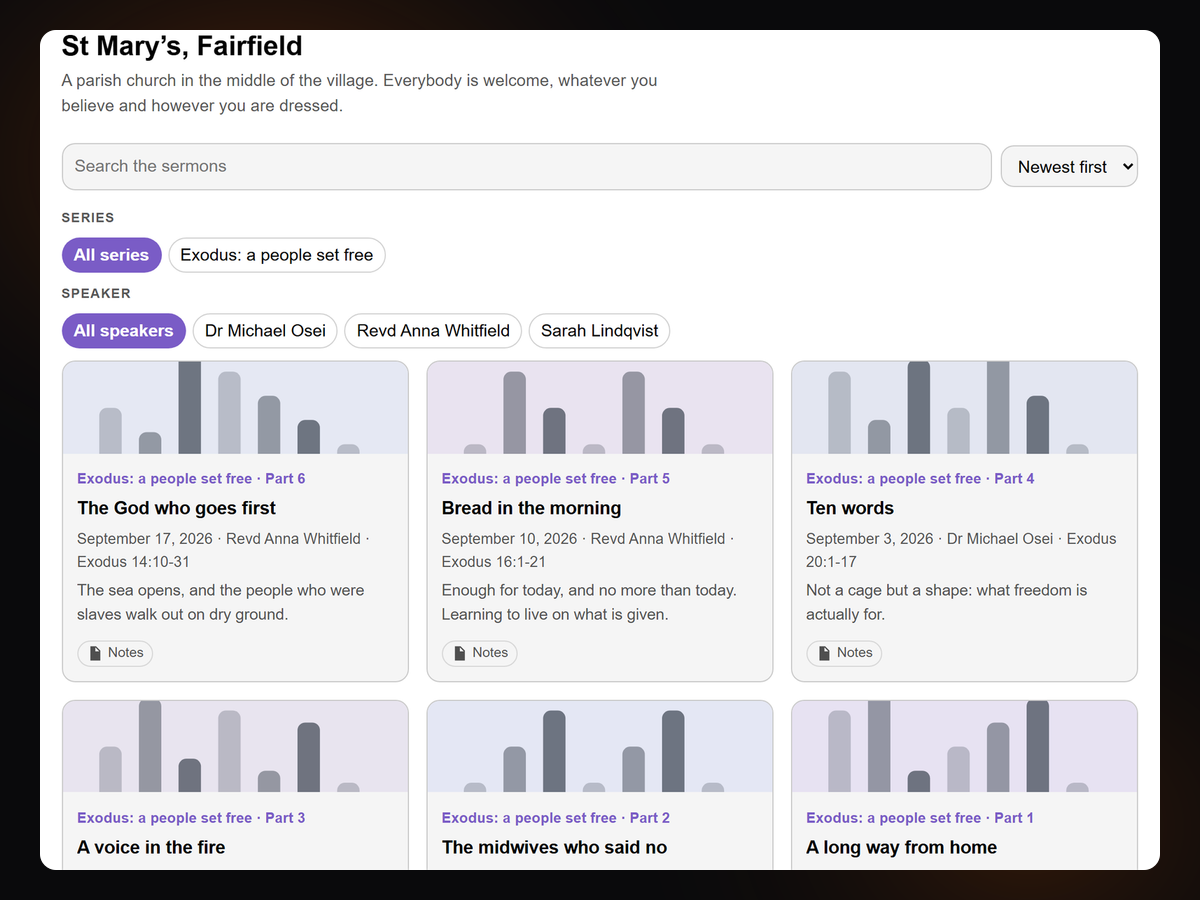Filter sermons by Sarah Lindqvist
Image resolution: width=1200 pixels, height=900 pixels.
599,331
